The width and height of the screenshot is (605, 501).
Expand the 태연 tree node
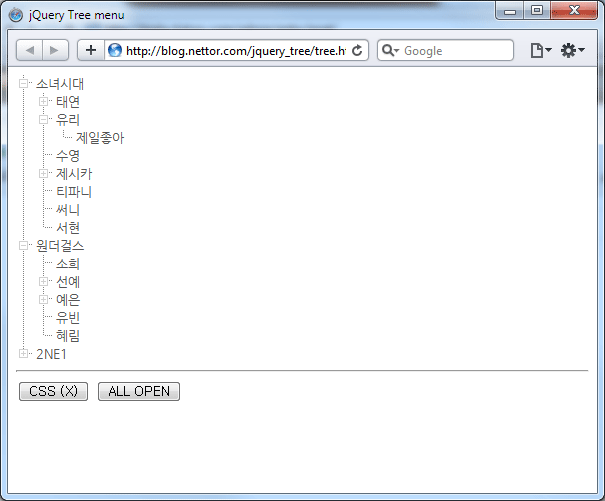coord(44,102)
